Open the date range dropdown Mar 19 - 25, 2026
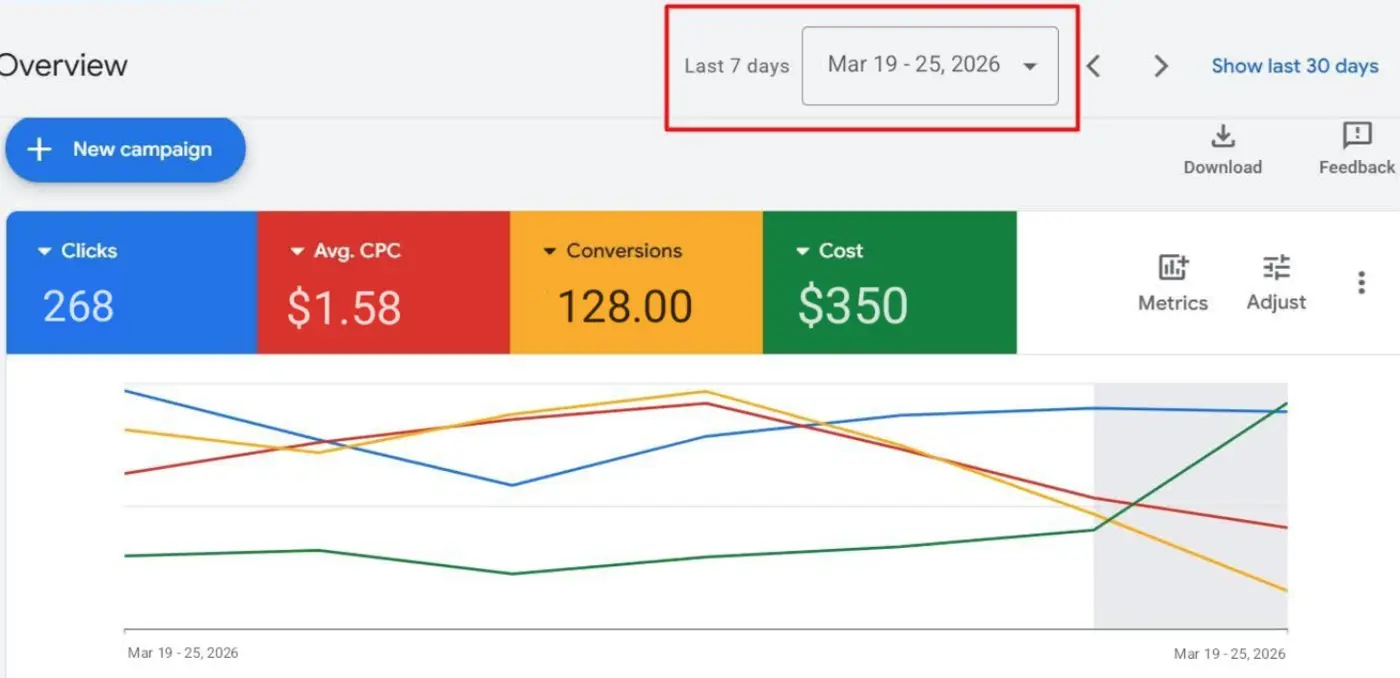Image resolution: width=1400 pixels, height=678 pixels. (x=930, y=66)
